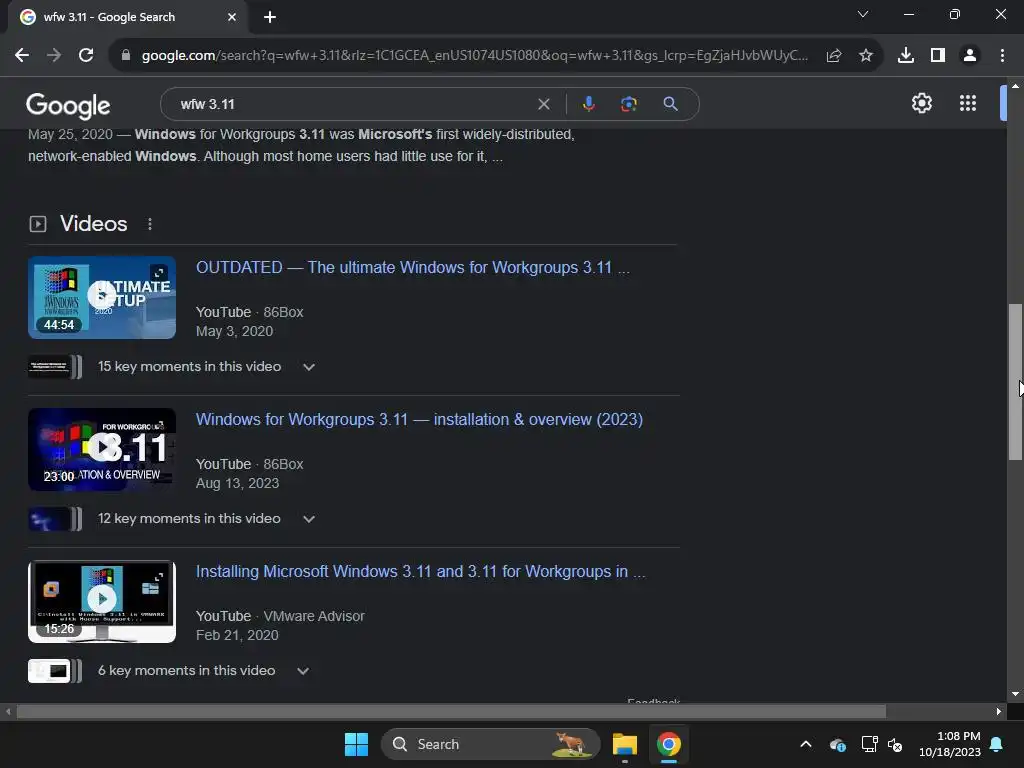The width and height of the screenshot is (1024, 768).
Task: Play the 44:54 video thumbnail
Action: 102,297
